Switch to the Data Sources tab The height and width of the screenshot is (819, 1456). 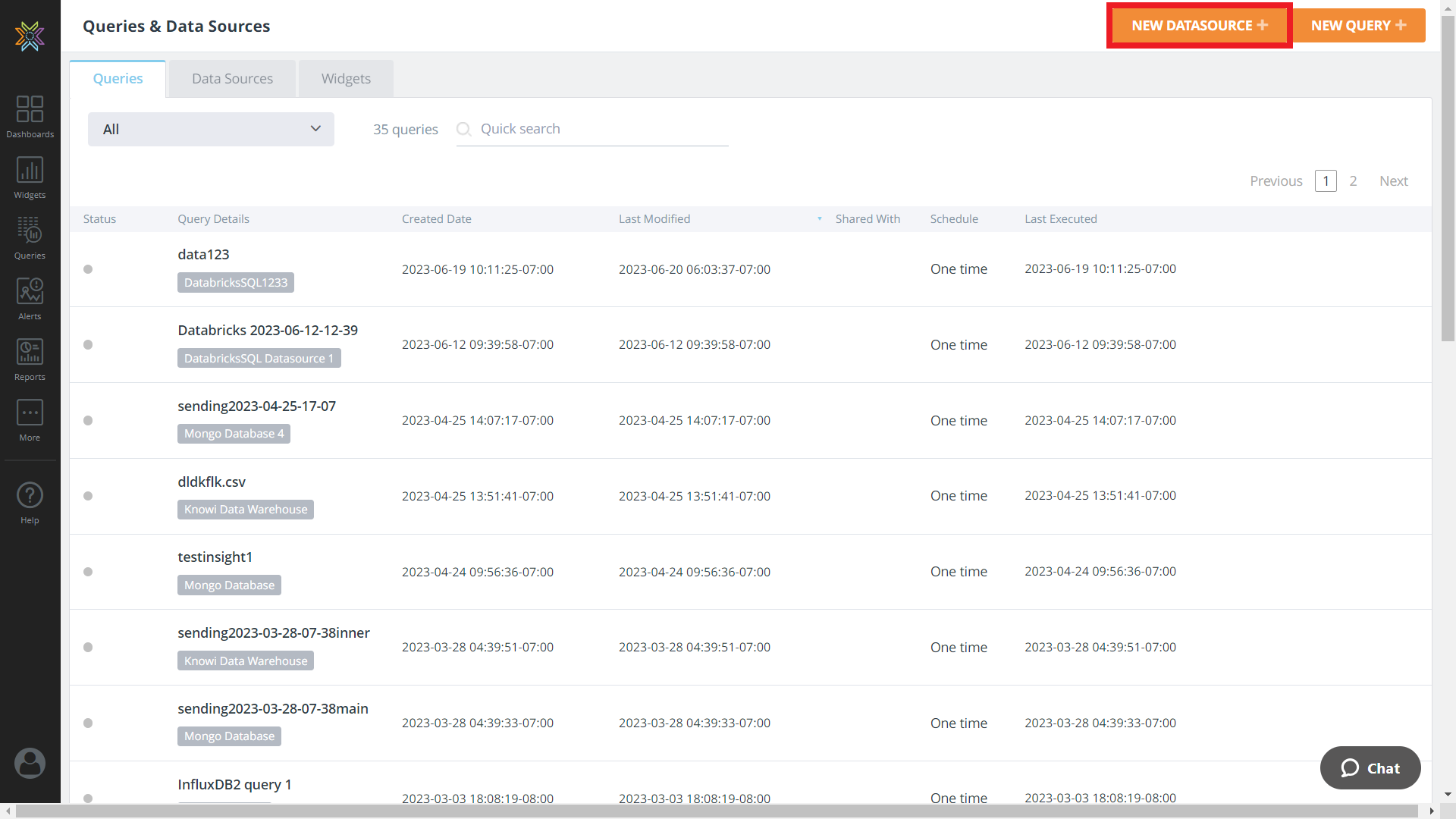pos(232,79)
